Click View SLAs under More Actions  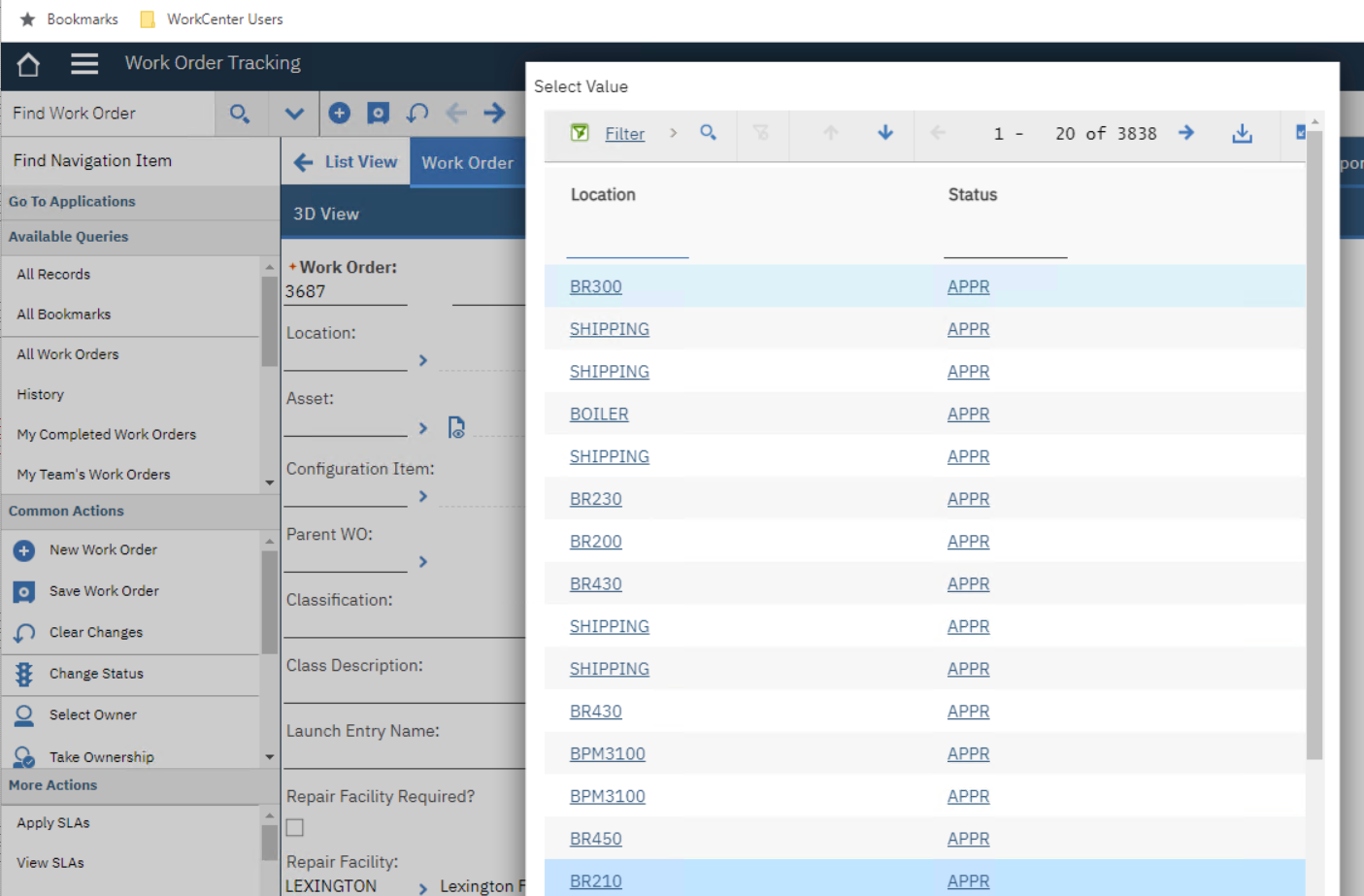pyautogui.click(x=50, y=862)
